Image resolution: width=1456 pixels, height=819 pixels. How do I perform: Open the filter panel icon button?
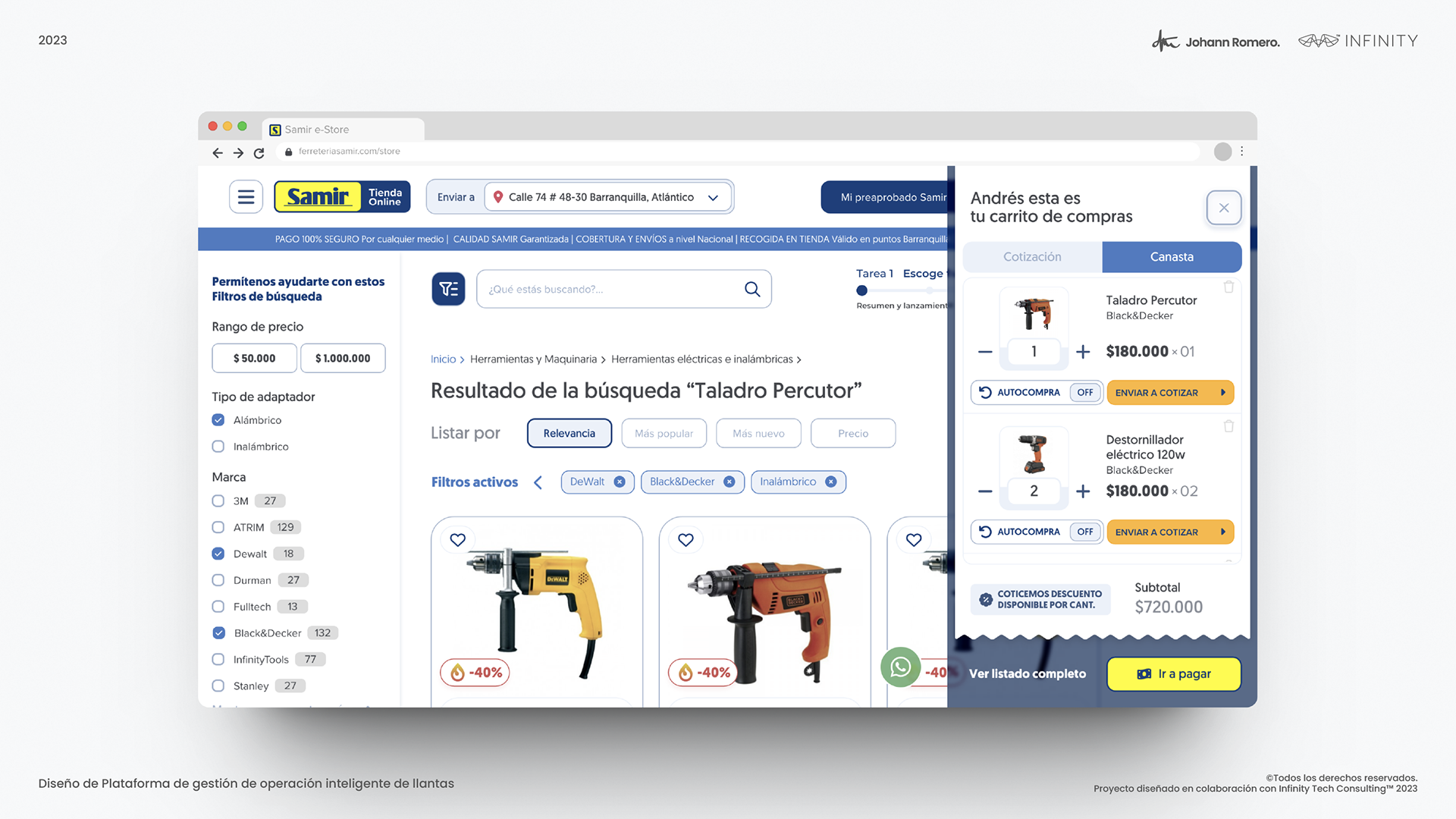[x=448, y=289]
